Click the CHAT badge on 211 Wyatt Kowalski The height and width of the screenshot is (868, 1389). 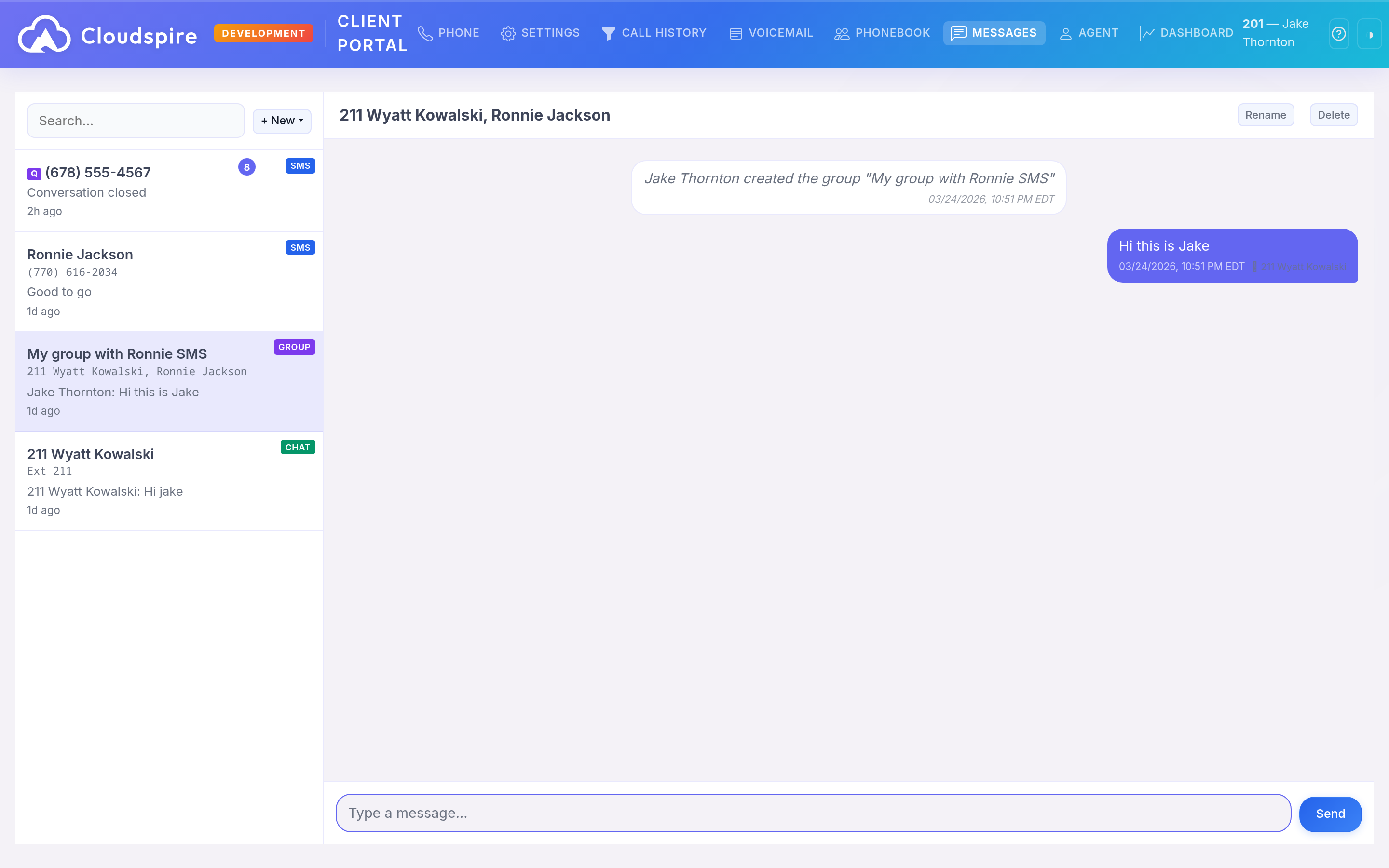(x=297, y=447)
